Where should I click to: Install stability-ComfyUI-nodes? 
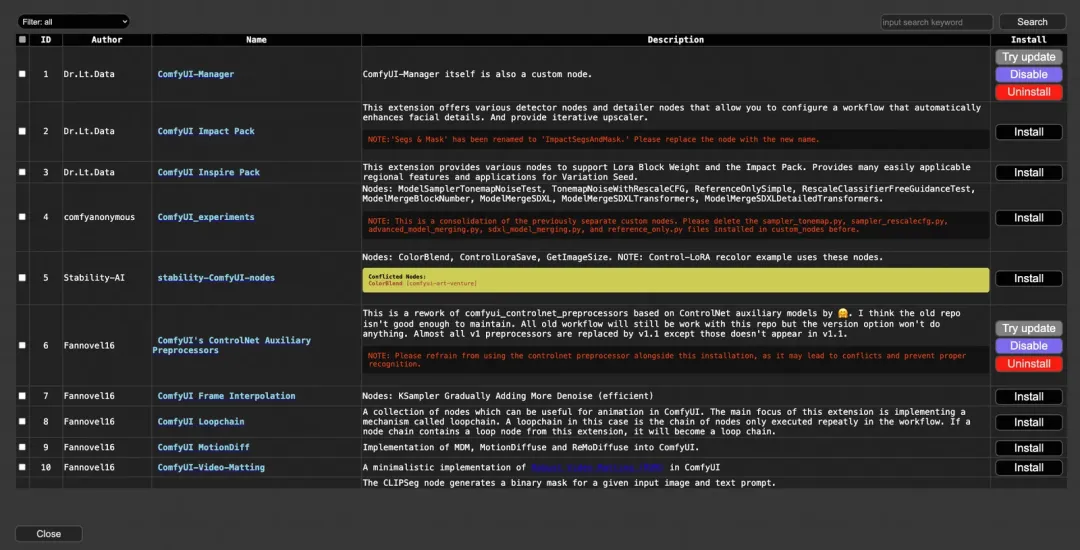coord(1028,279)
